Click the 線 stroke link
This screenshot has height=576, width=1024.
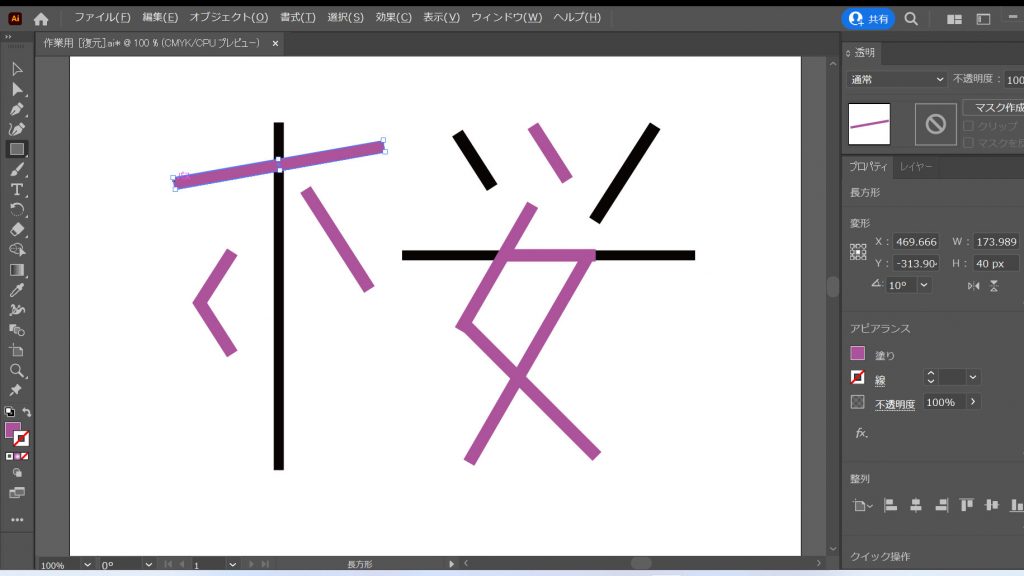880,380
